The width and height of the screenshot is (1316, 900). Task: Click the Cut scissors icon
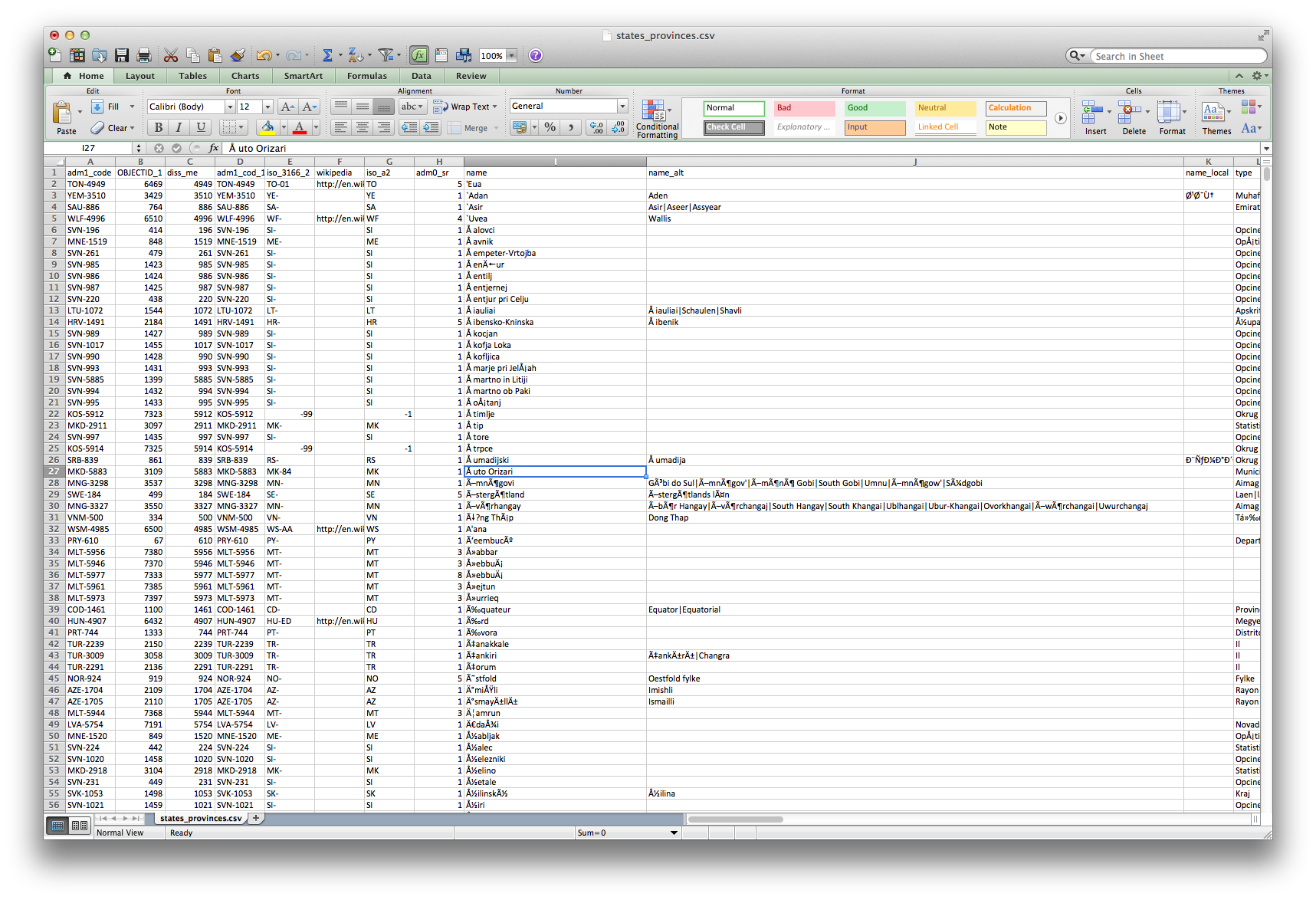[x=171, y=55]
